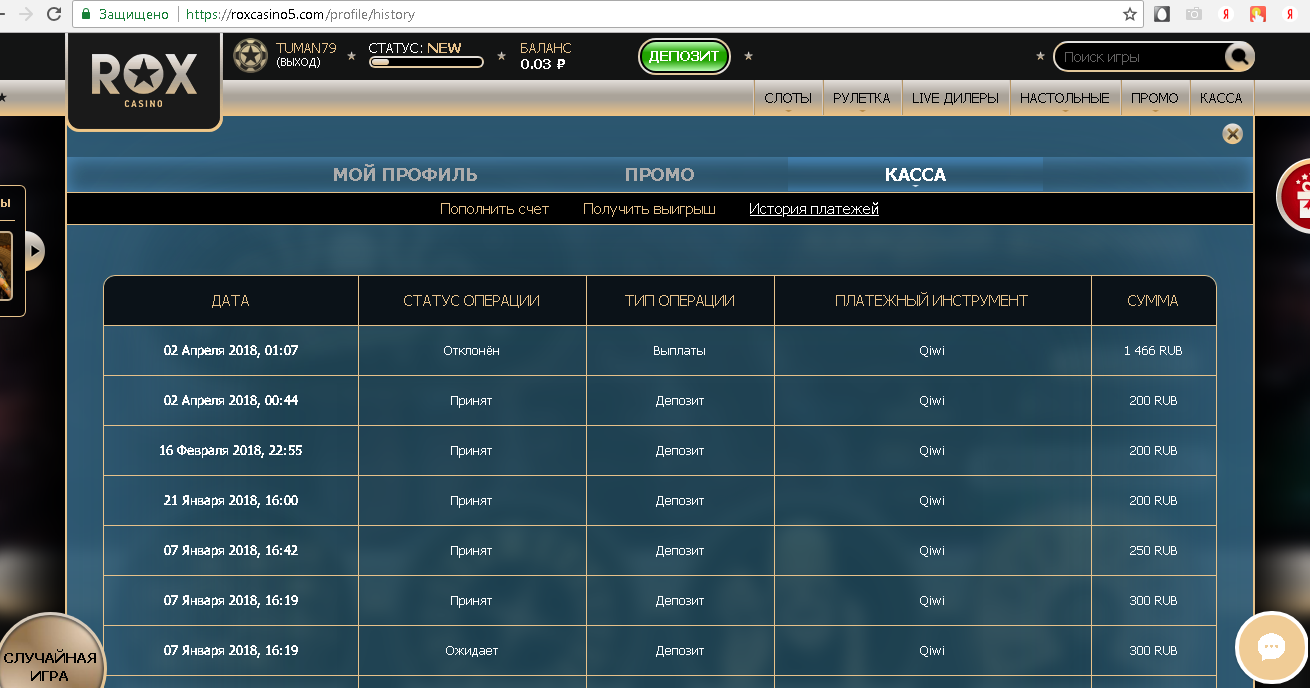Open the egg-shaped browser extension icon
Screen dimensions: 1310x688
pyautogui.click(x=1162, y=15)
